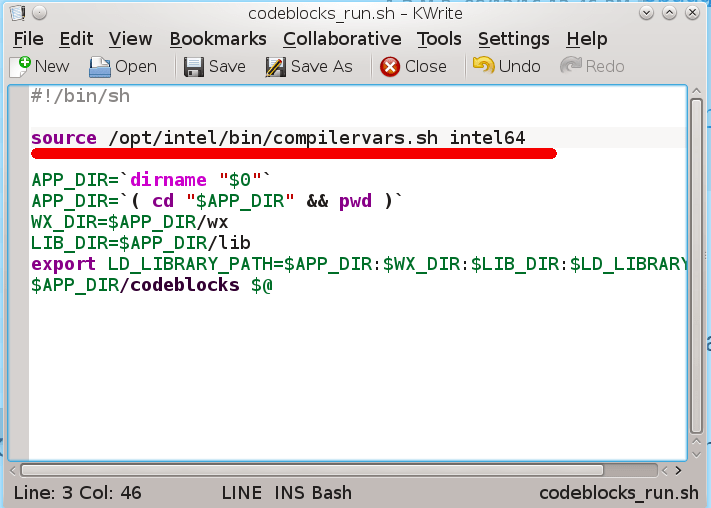
Task: Open the File menu
Action: (x=28, y=39)
